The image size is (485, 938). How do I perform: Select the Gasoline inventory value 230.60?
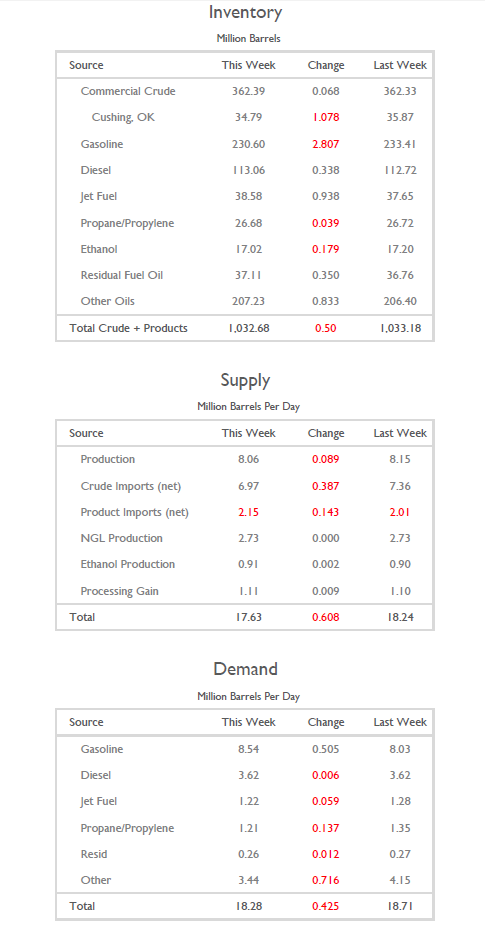point(249,144)
